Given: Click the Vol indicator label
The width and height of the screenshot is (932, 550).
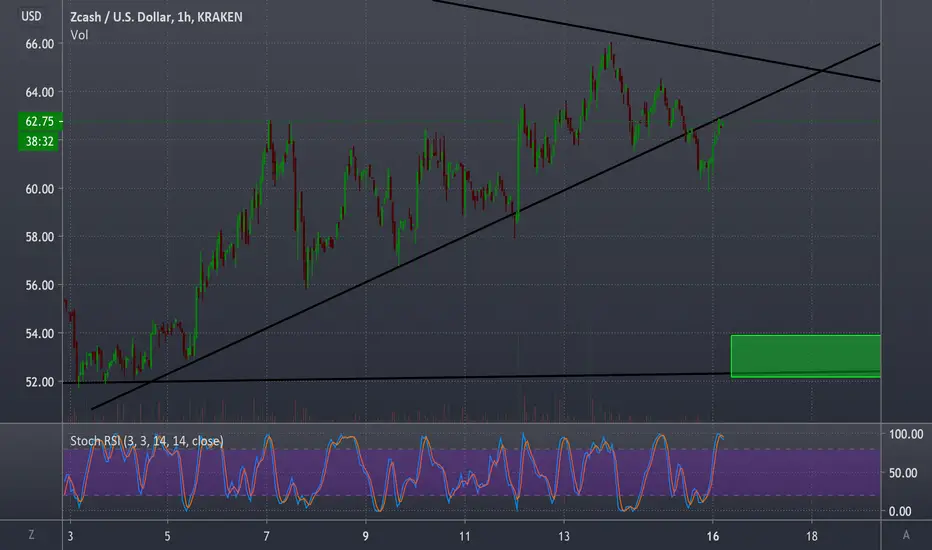Looking at the screenshot, I should 79,35.
